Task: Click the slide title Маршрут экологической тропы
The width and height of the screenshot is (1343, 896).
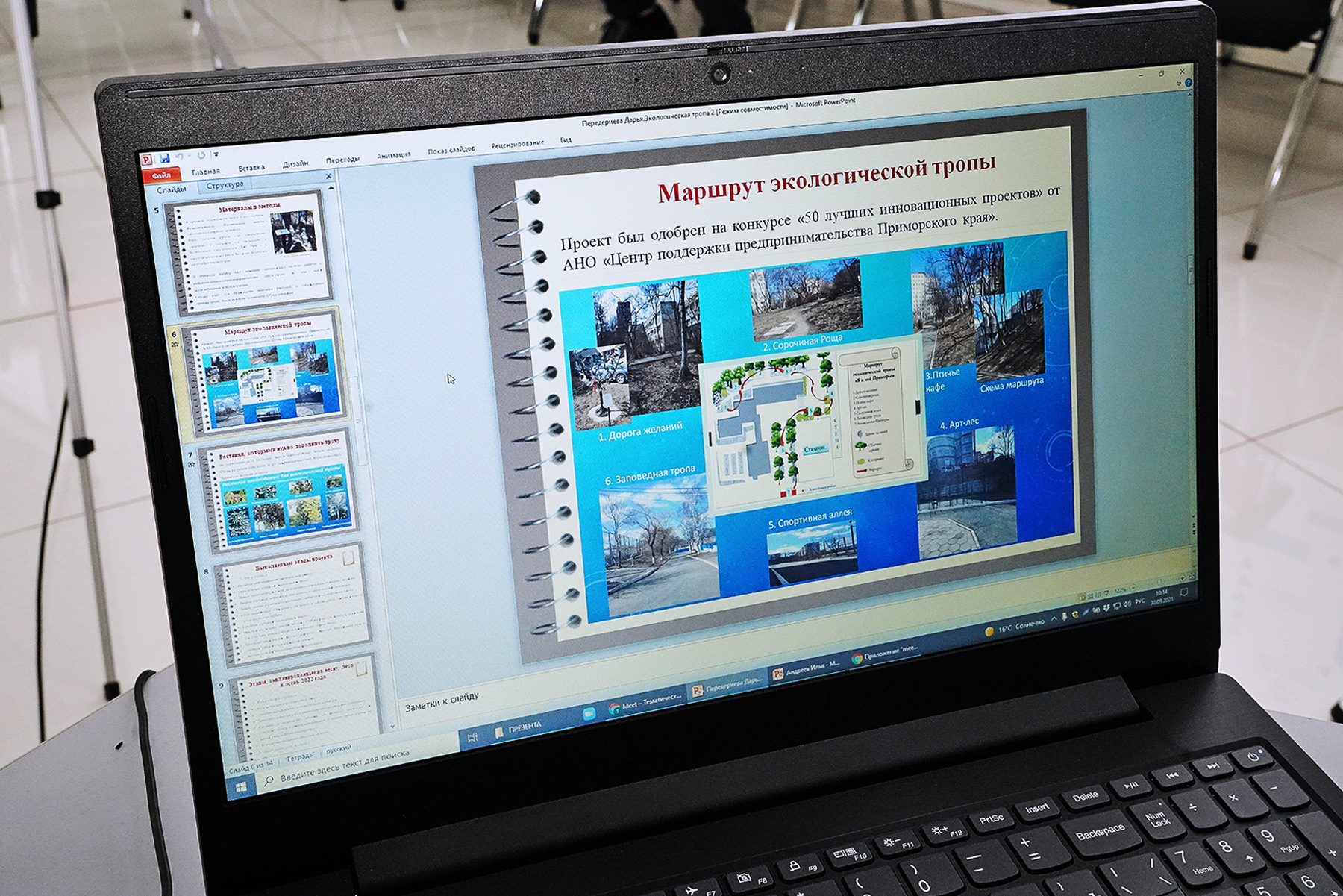Action: (x=827, y=178)
